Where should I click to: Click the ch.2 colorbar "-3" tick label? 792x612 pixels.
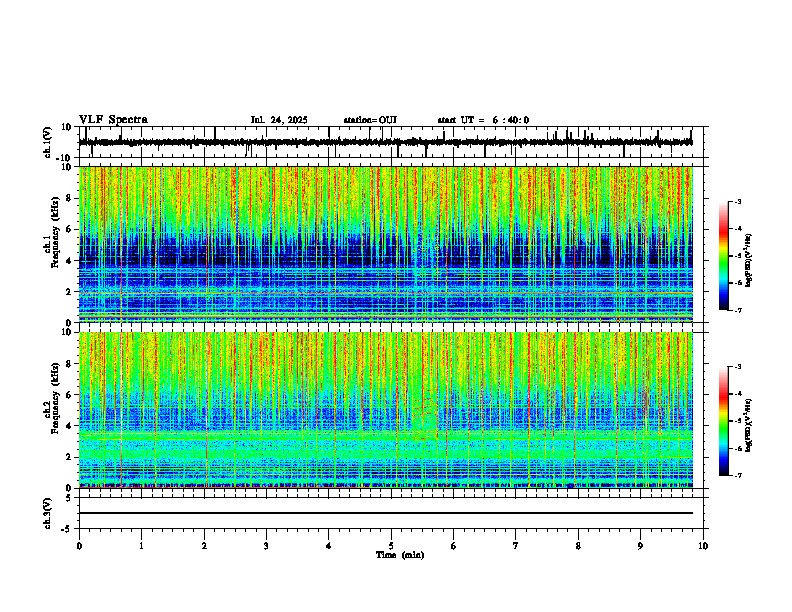(737, 367)
